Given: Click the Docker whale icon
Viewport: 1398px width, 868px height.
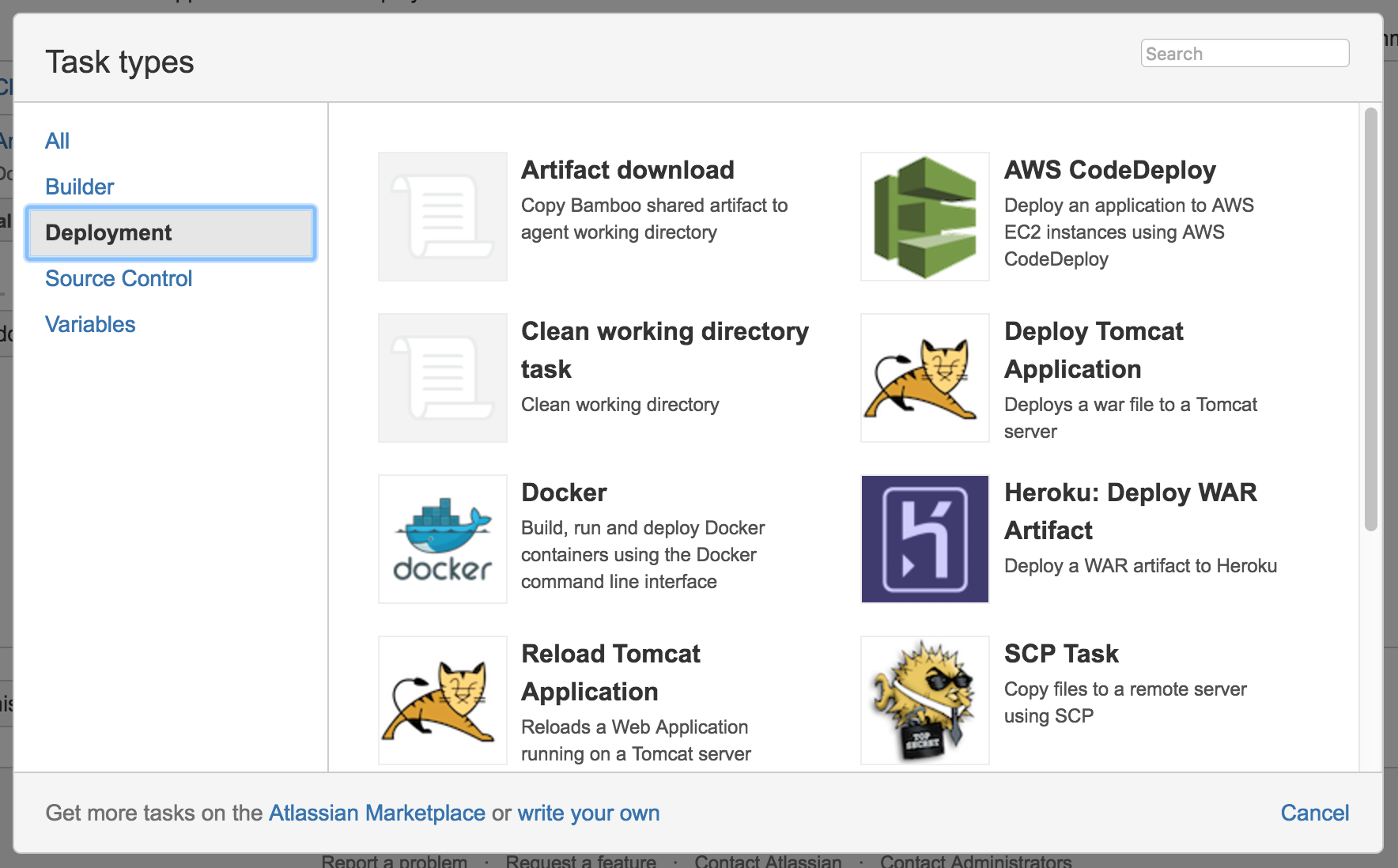Looking at the screenshot, I should pyautogui.click(x=442, y=538).
